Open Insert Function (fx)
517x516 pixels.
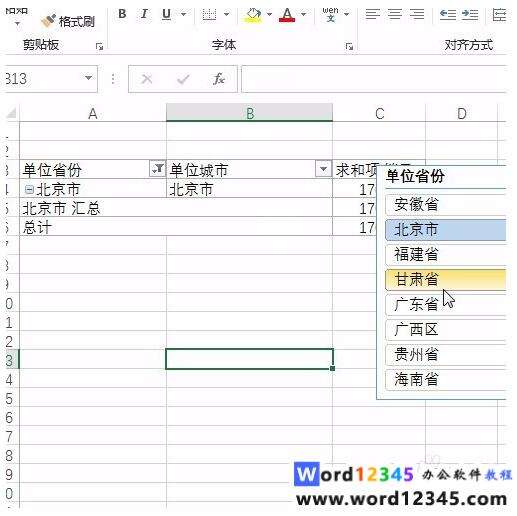pos(219,79)
